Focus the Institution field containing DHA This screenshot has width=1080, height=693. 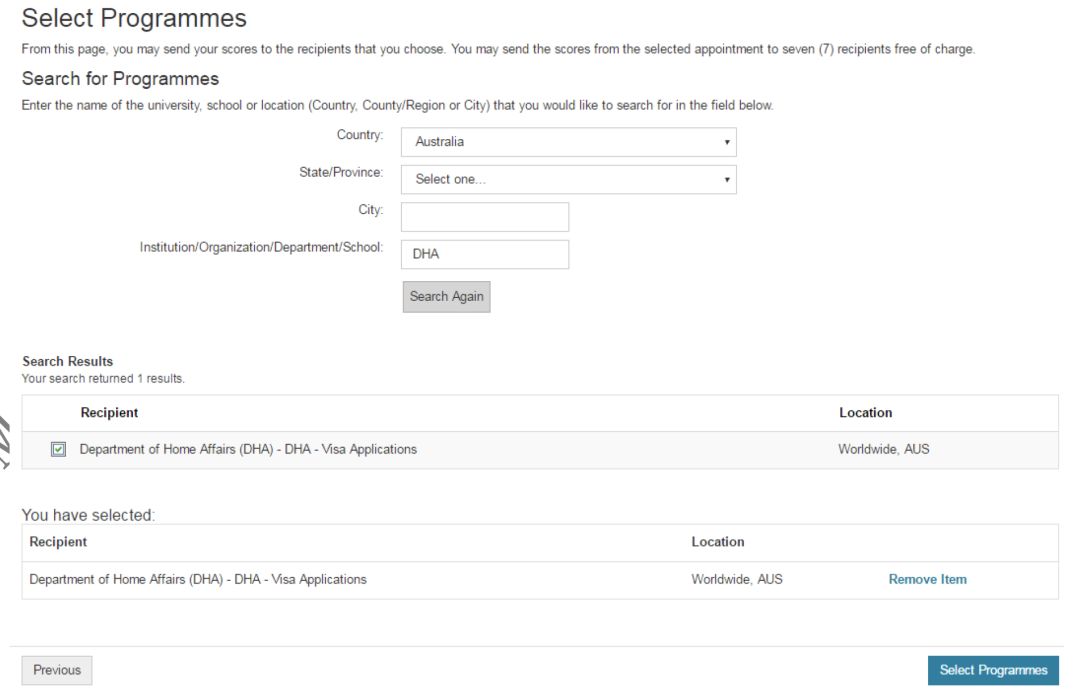click(485, 254)
